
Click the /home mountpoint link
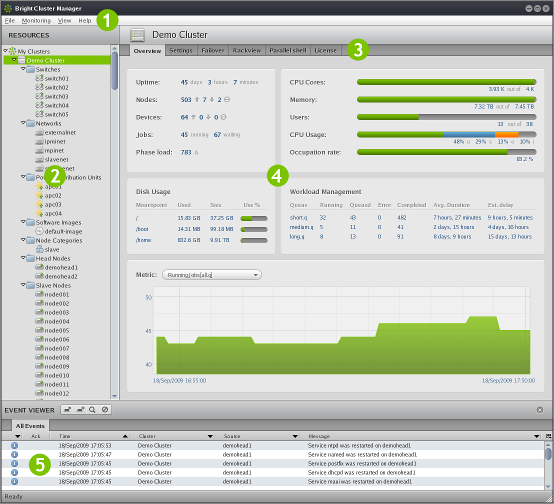[x=143, y=240]
